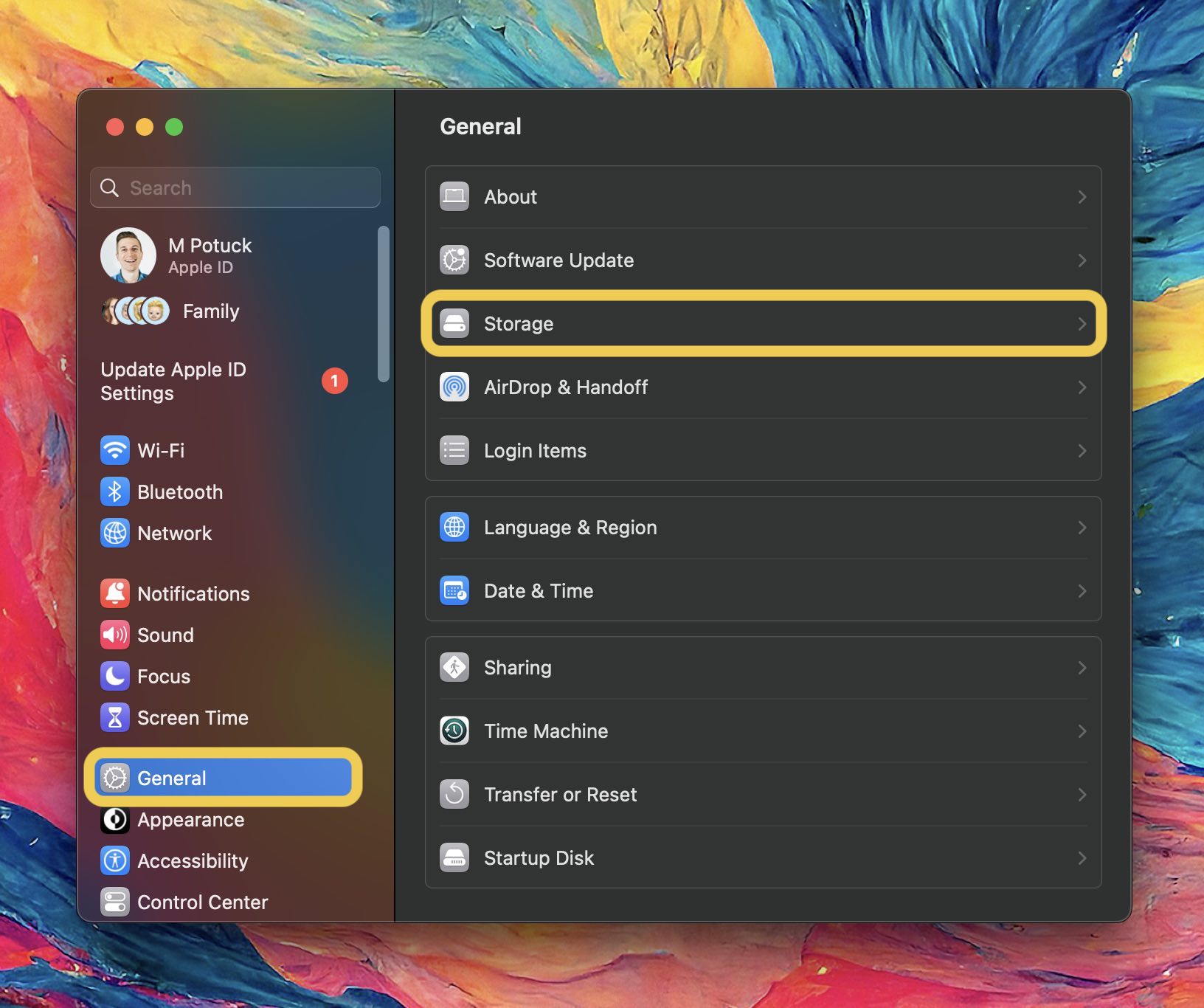Open the Wi-Fi settings icon
Image resolution: width=1204 pixels, height=1008 pixels.
pyautogui.click(x=114, y=451)
